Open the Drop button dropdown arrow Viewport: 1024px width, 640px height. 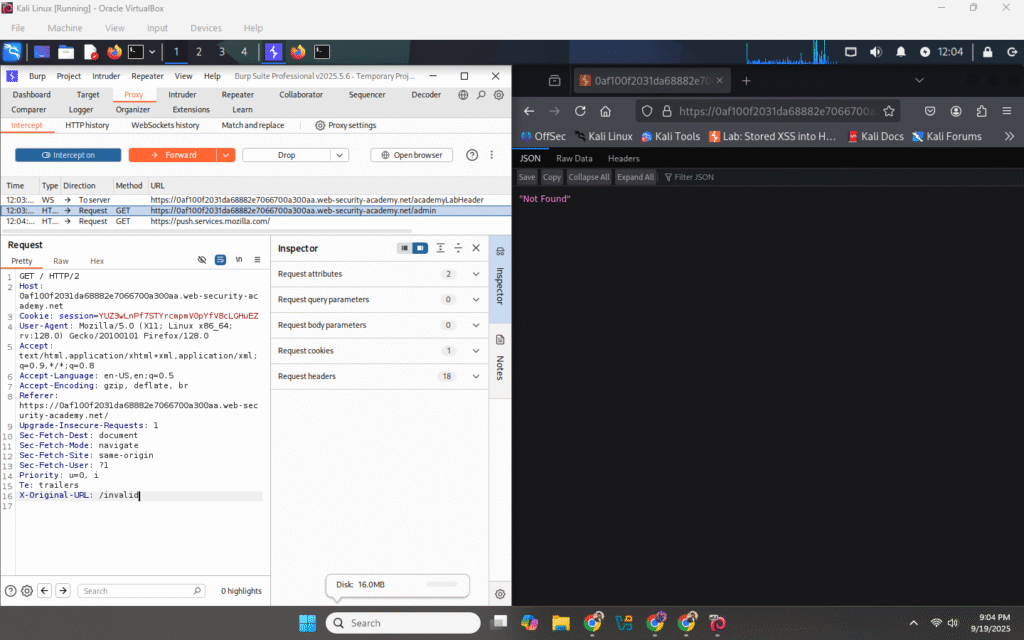click(x=339, y=155)
